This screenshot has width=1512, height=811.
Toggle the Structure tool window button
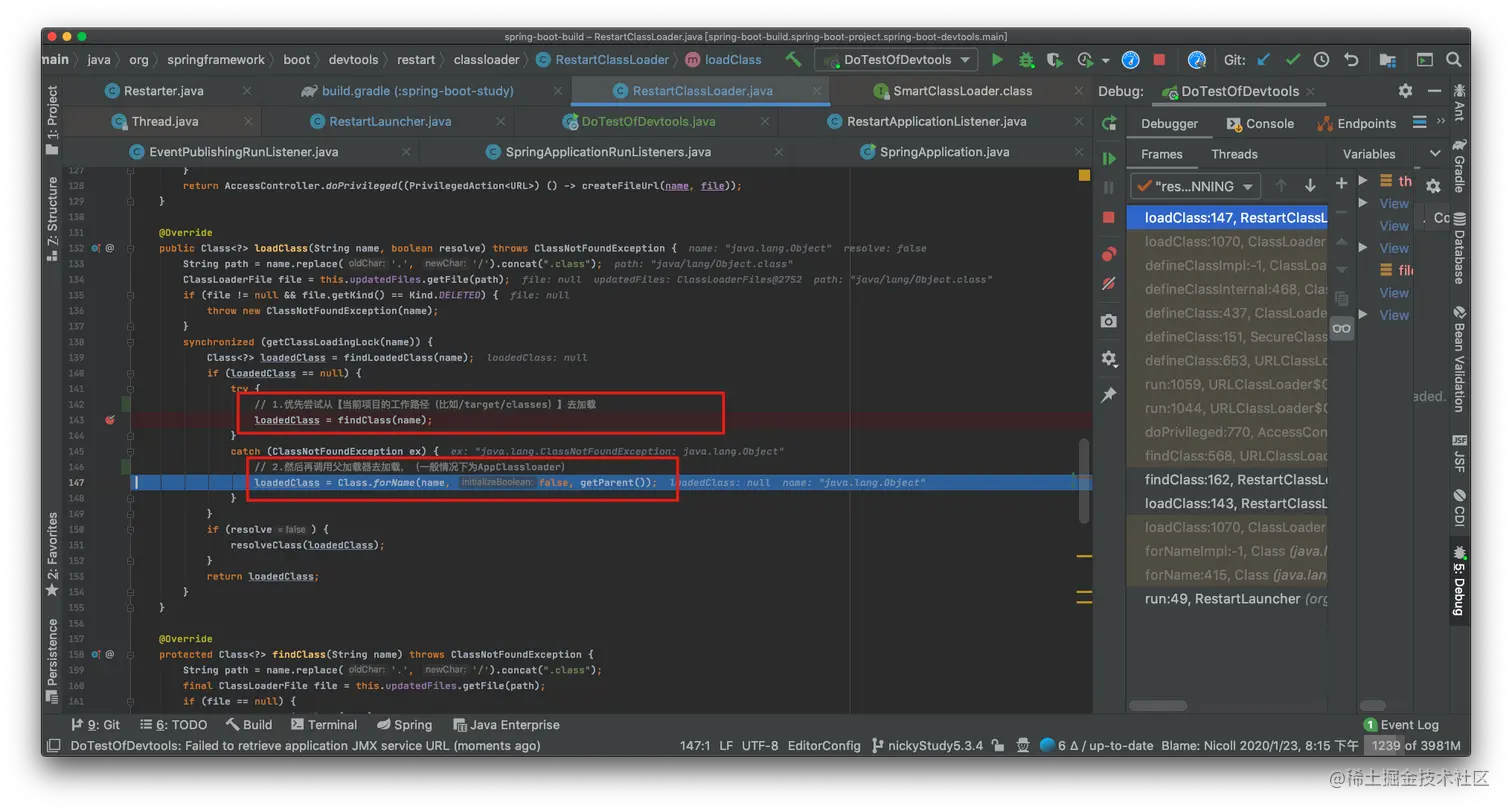(52, 218)
